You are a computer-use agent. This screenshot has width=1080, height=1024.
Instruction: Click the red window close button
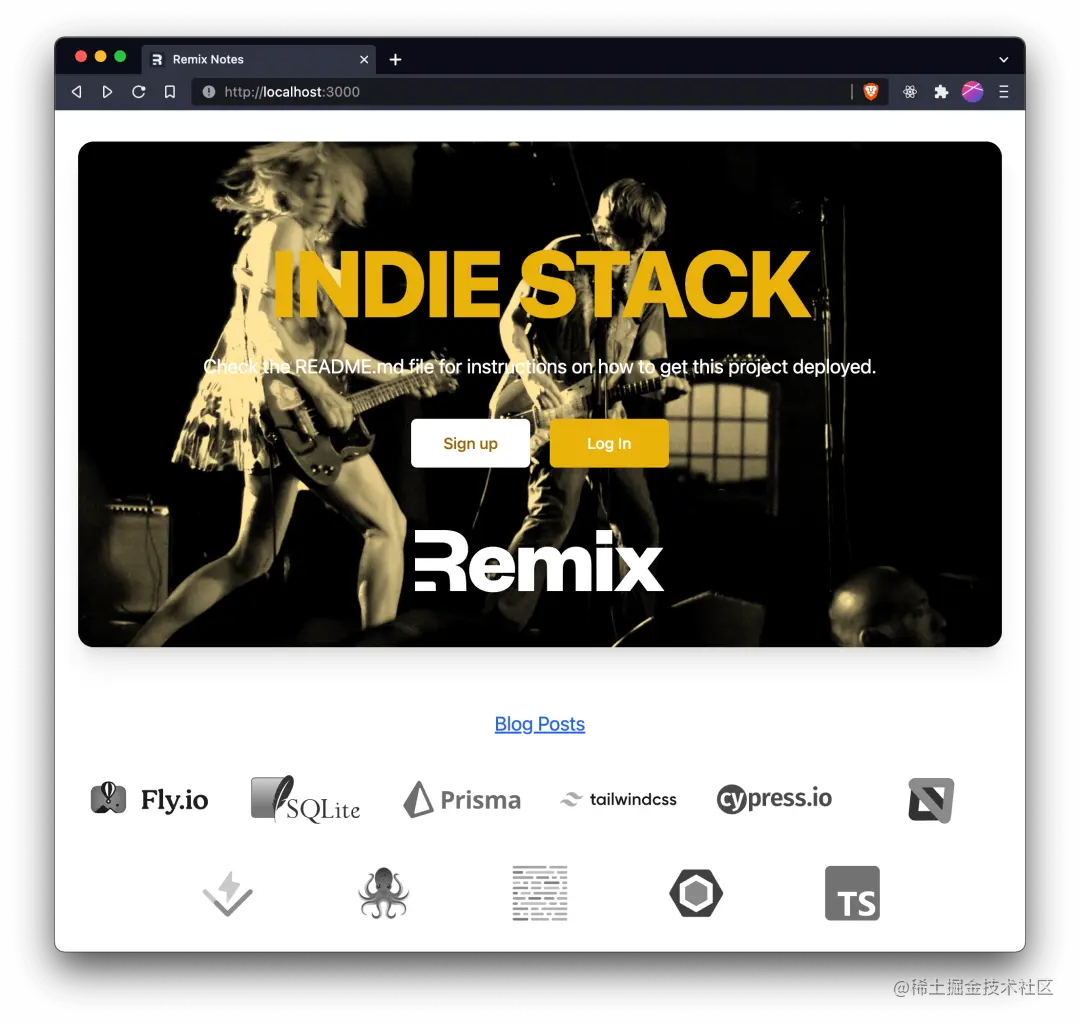[x=81, y=56]
